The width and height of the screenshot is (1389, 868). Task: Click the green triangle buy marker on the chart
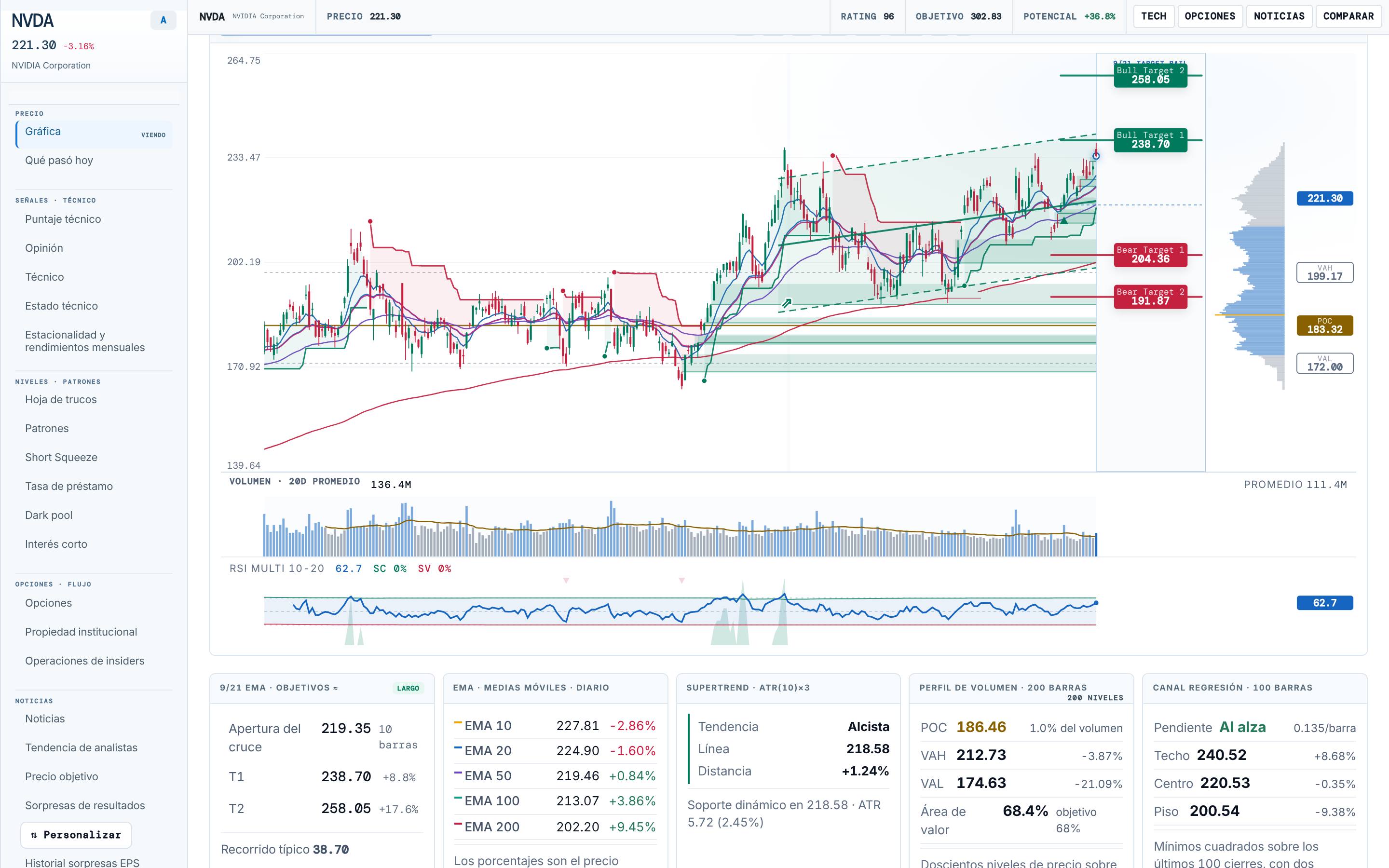(x=1063, y=220)
